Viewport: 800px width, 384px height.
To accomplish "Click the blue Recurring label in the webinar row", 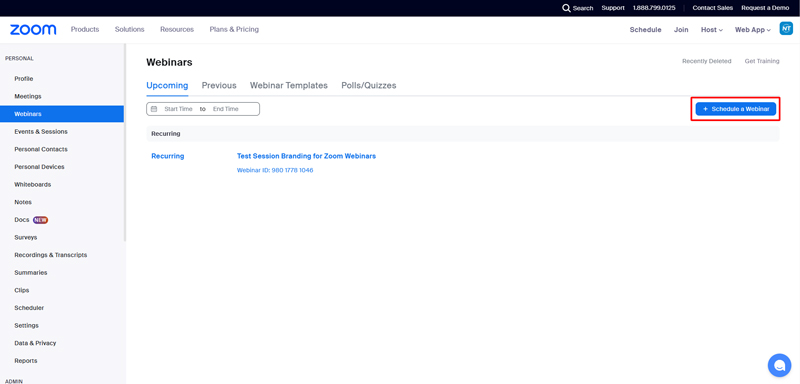I will coord(168,156).
